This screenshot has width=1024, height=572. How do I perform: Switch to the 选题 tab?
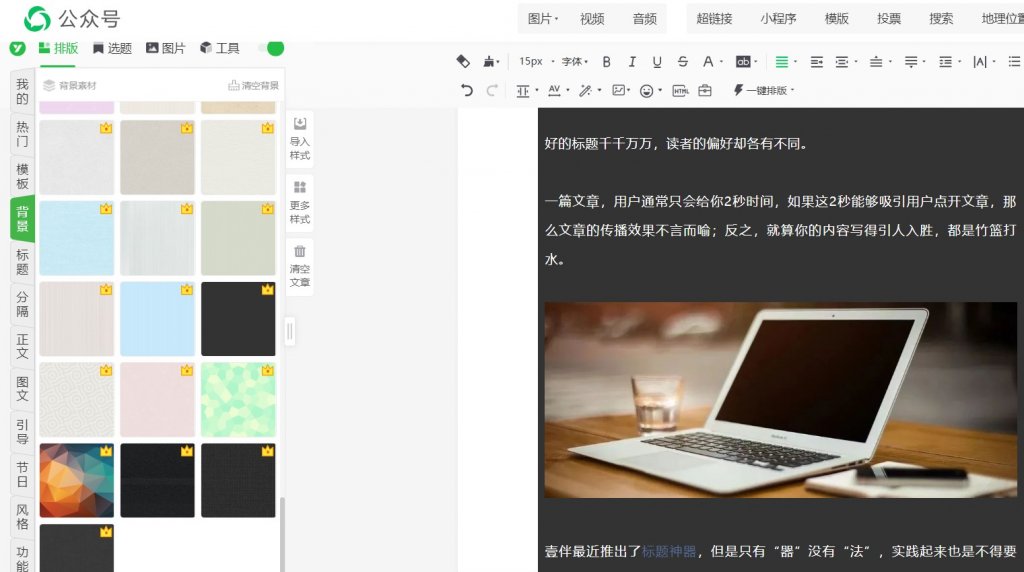(112, 48)
